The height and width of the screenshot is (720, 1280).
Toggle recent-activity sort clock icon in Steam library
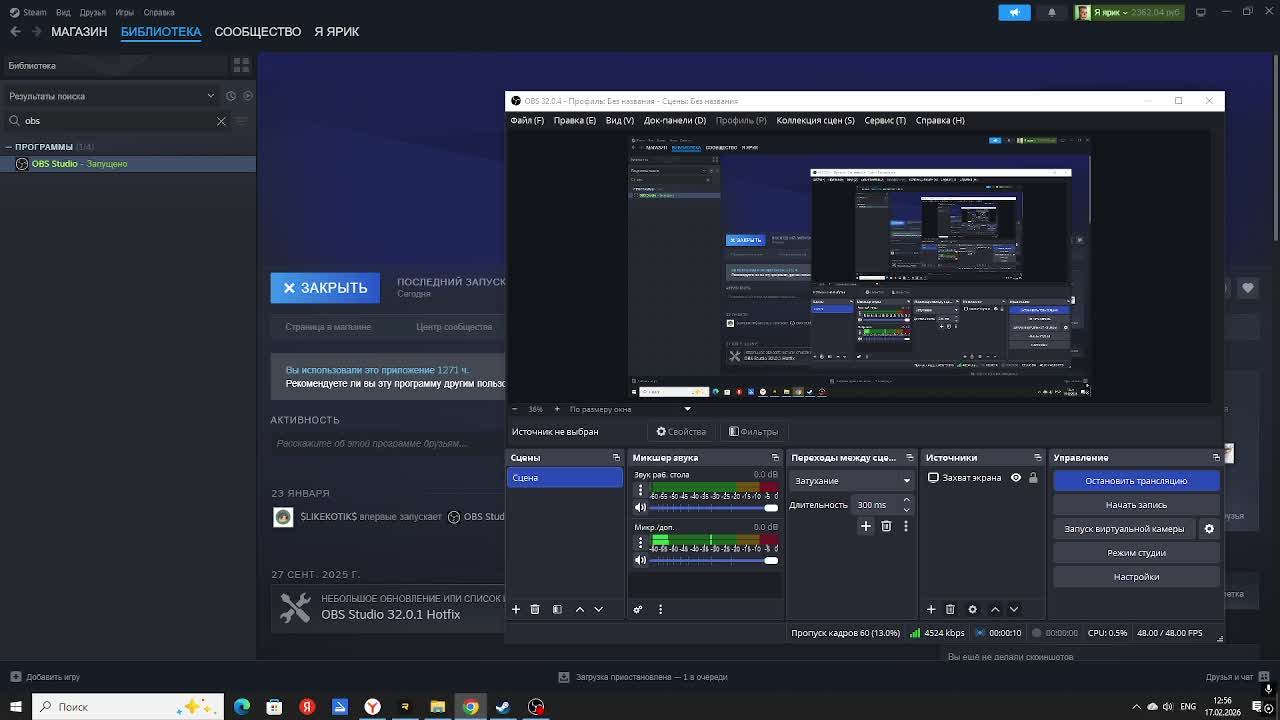tap(231, 96)
